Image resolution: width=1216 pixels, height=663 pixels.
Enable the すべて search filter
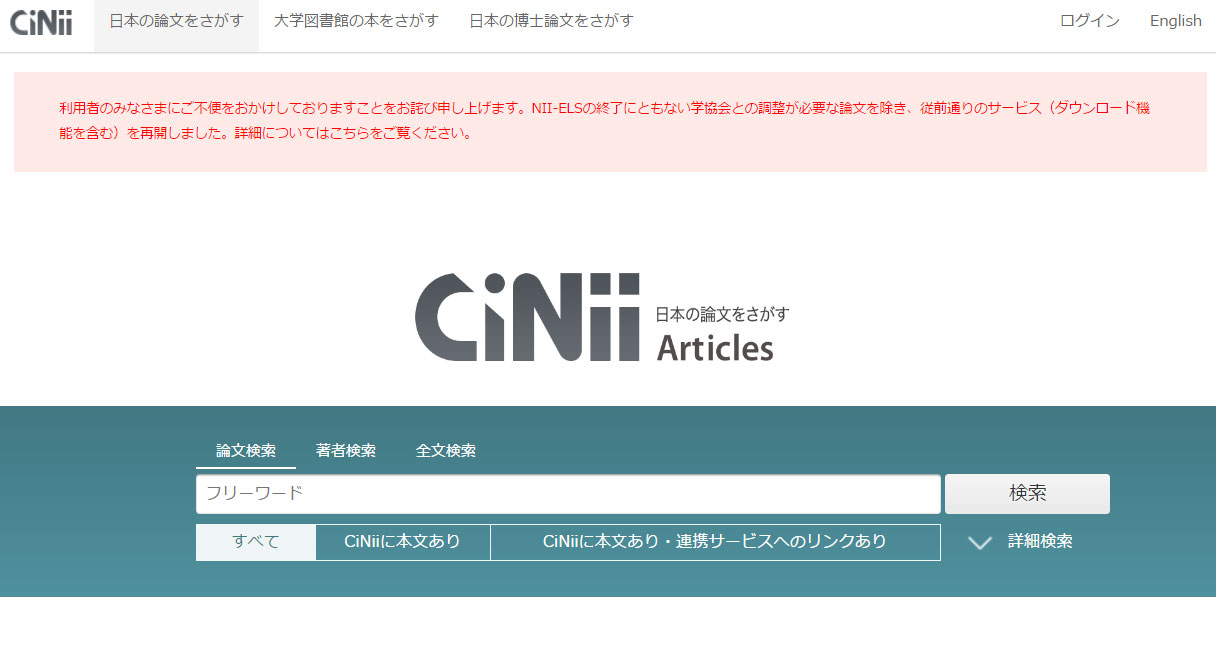point(255,542)
